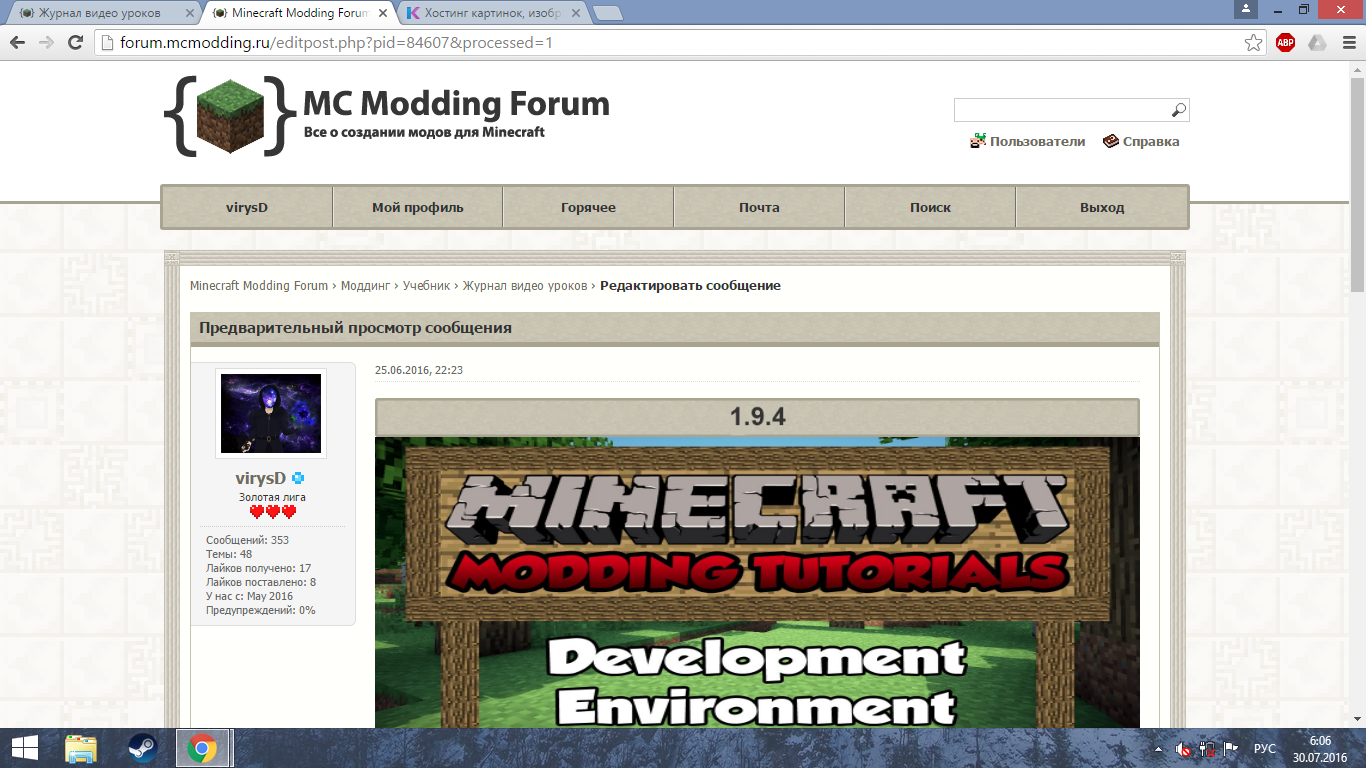Reload the current forum page

click(75, 43)
